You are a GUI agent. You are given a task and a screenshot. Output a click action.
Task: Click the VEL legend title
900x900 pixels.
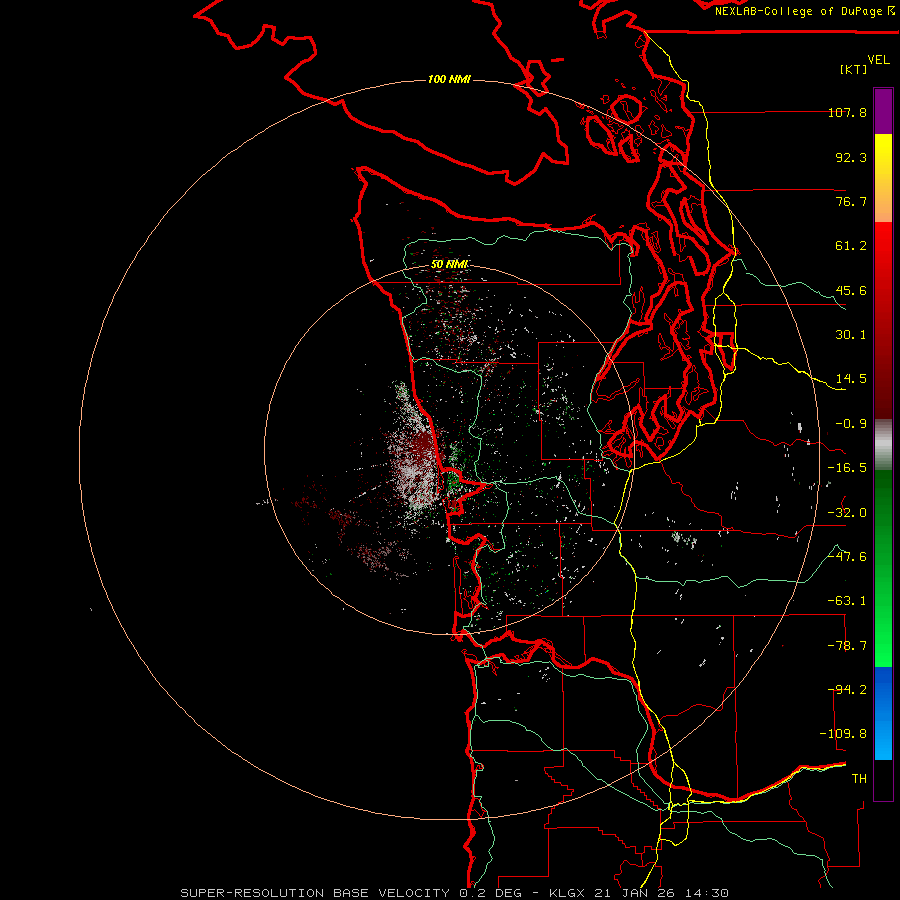(878, 60)
